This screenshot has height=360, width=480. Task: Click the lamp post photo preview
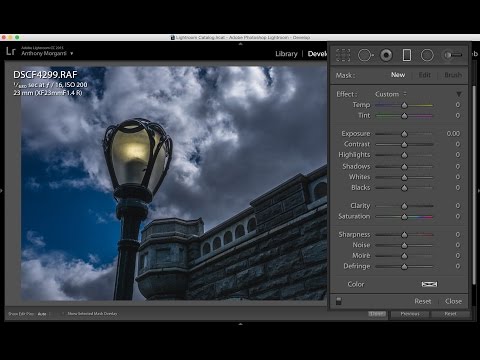[174, 183]
